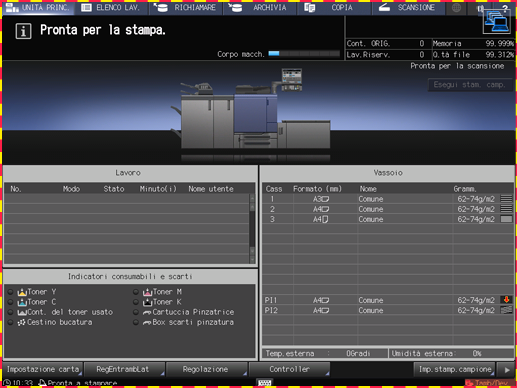Screen dimensions: 517x388
Task: Select the Cestino bucatura indicator circle
Action: pos(11,322)
